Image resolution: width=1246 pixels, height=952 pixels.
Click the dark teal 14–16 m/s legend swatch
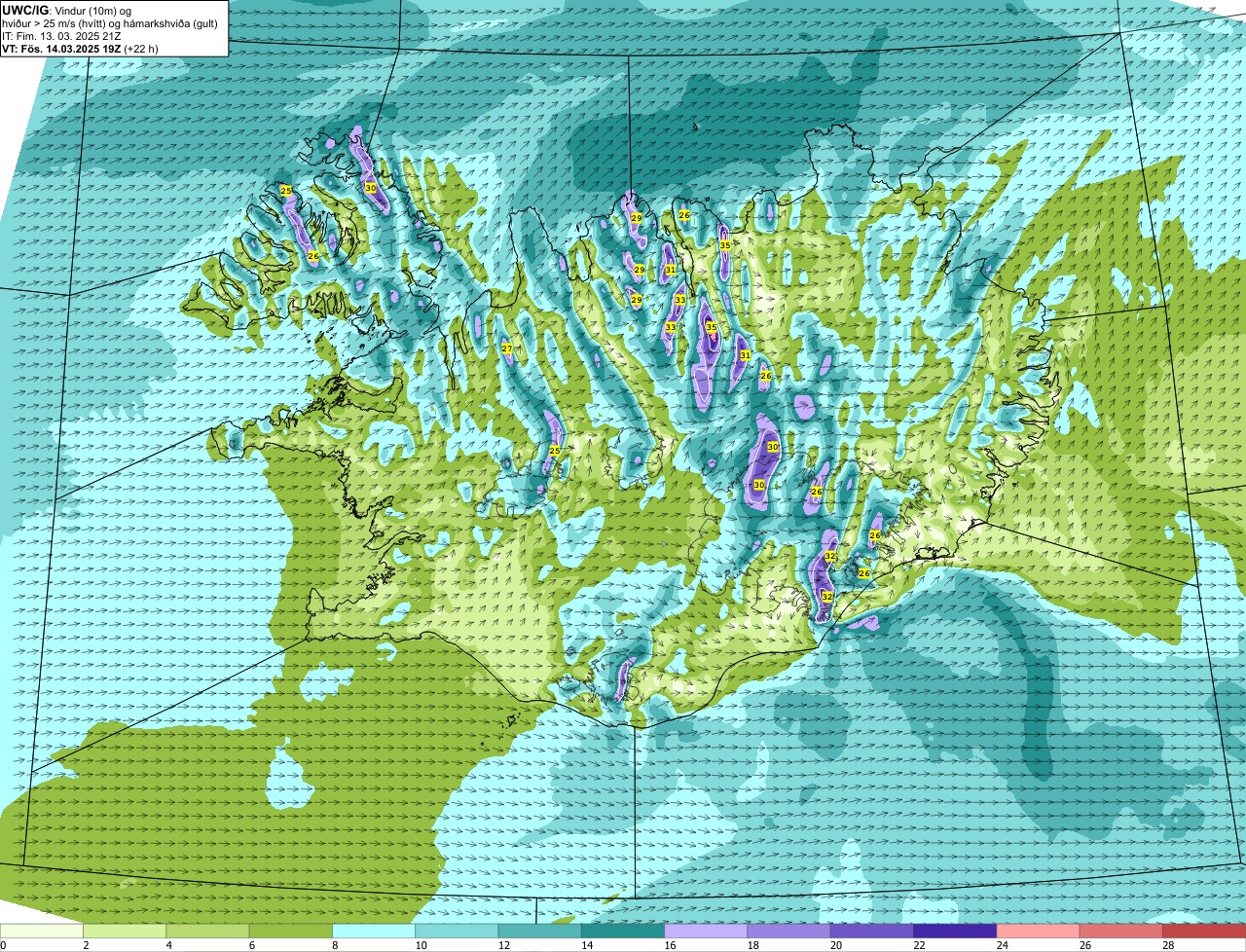[623, 931]
